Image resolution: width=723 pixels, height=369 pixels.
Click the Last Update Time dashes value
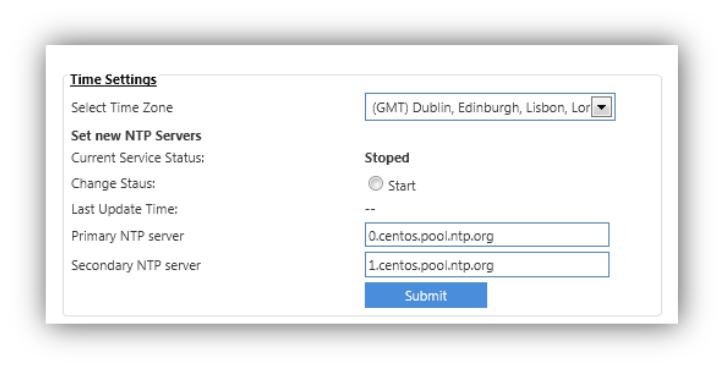tap(370, 209)
